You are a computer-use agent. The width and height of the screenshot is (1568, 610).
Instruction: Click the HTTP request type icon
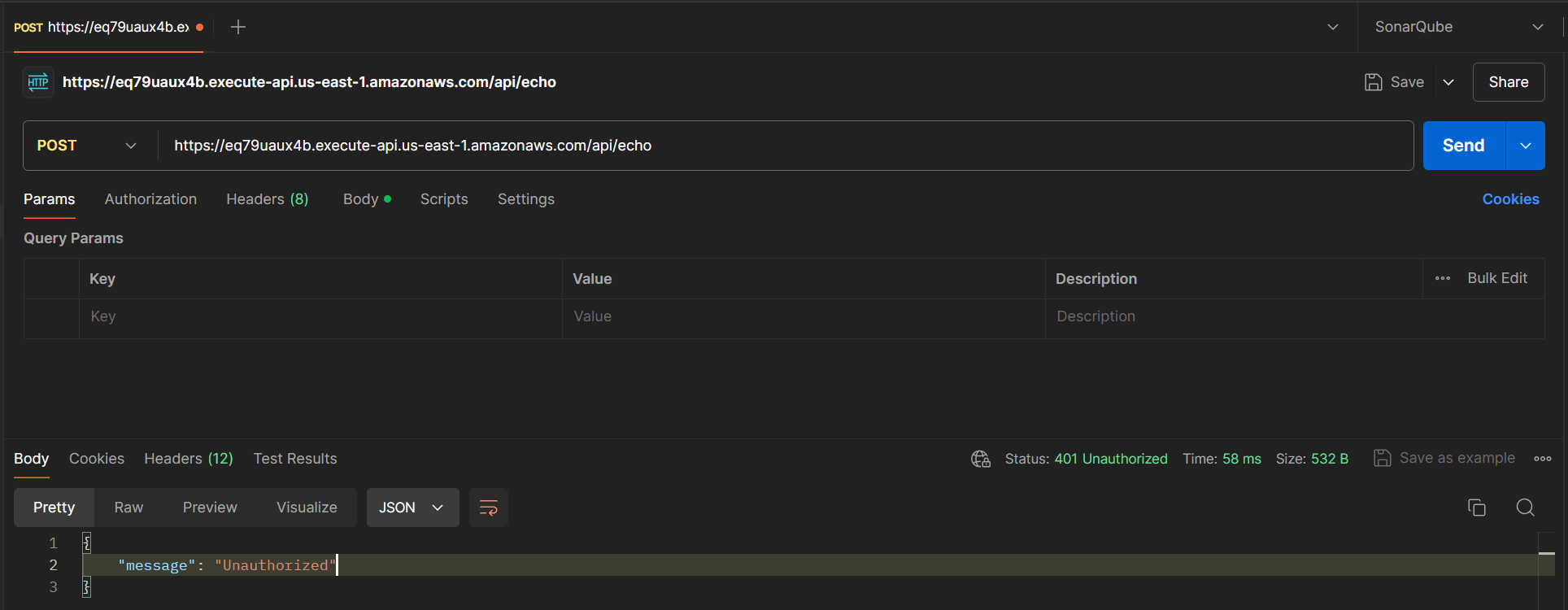(x=38, y=82)
